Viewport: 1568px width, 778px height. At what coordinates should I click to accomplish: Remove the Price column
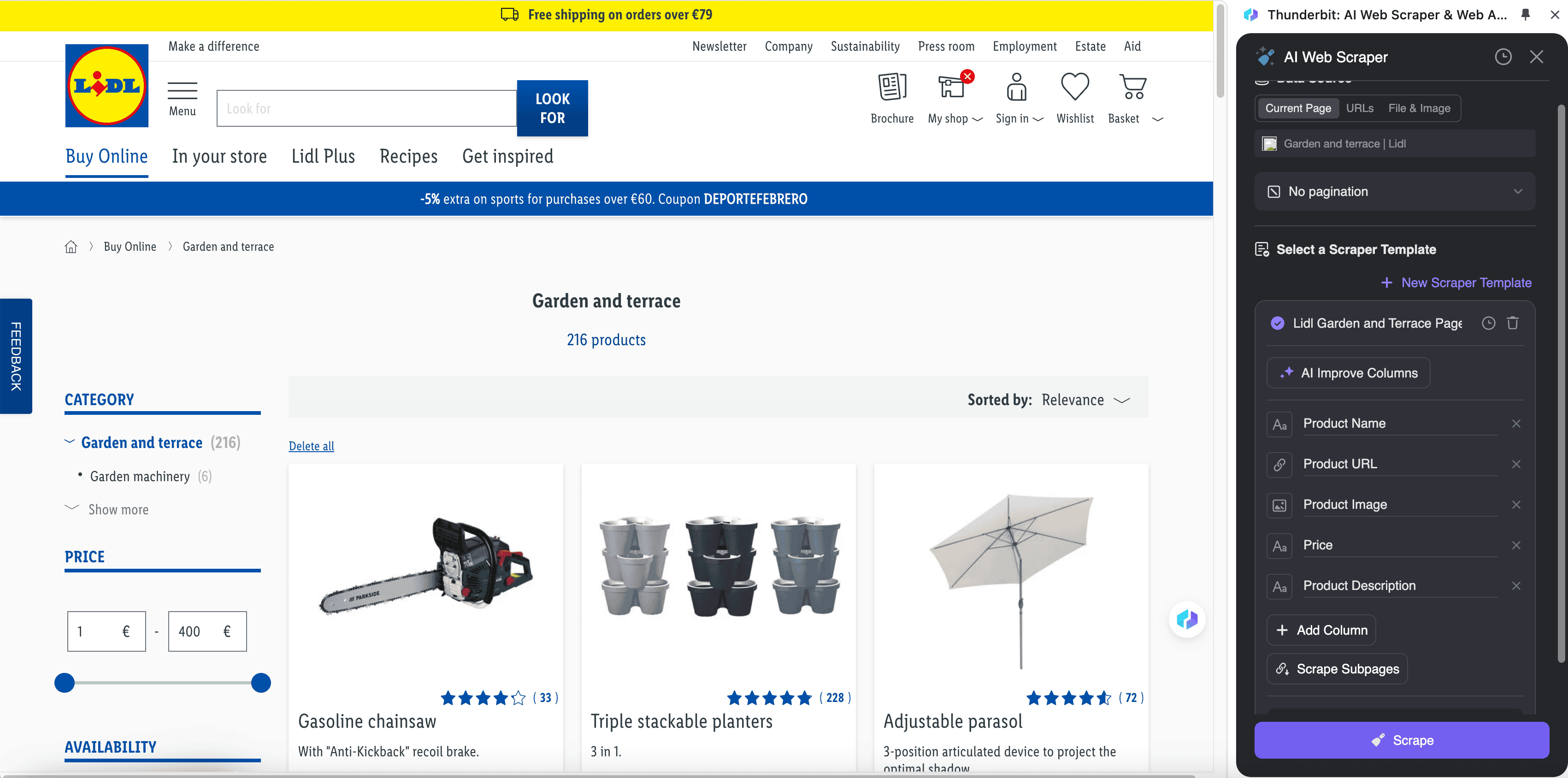tap(1515, 545)
